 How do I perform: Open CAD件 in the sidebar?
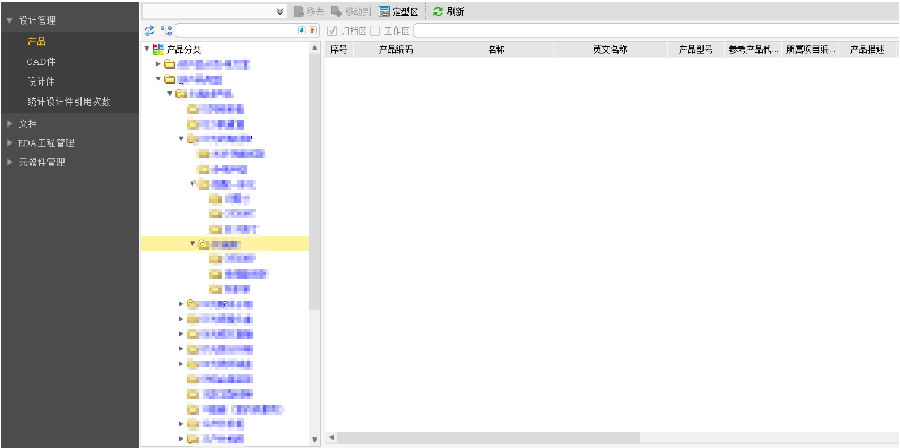[x=41, y=61]
